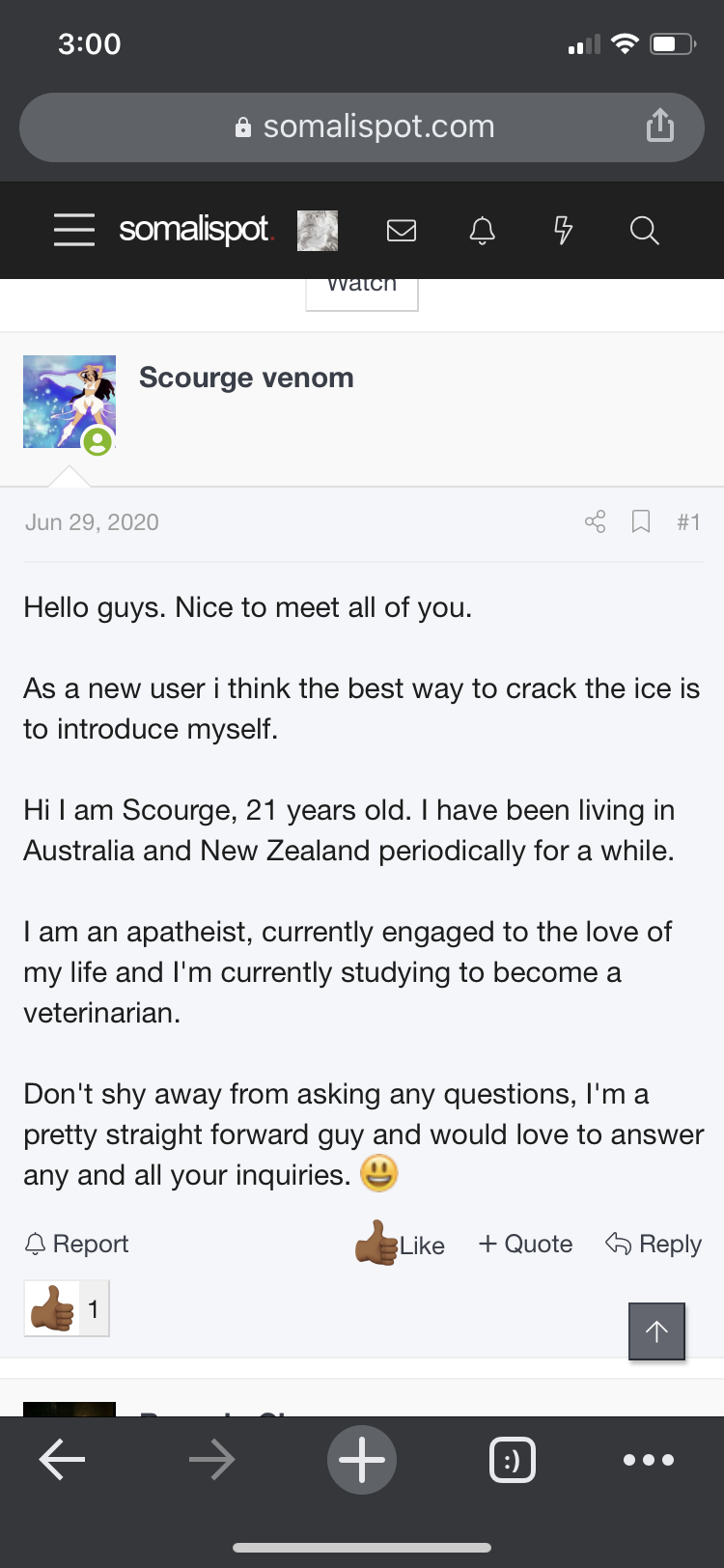This screenshot has width=724, height=1568.
Task: Like the post by Scourge venom
Action: point(400,1244)
